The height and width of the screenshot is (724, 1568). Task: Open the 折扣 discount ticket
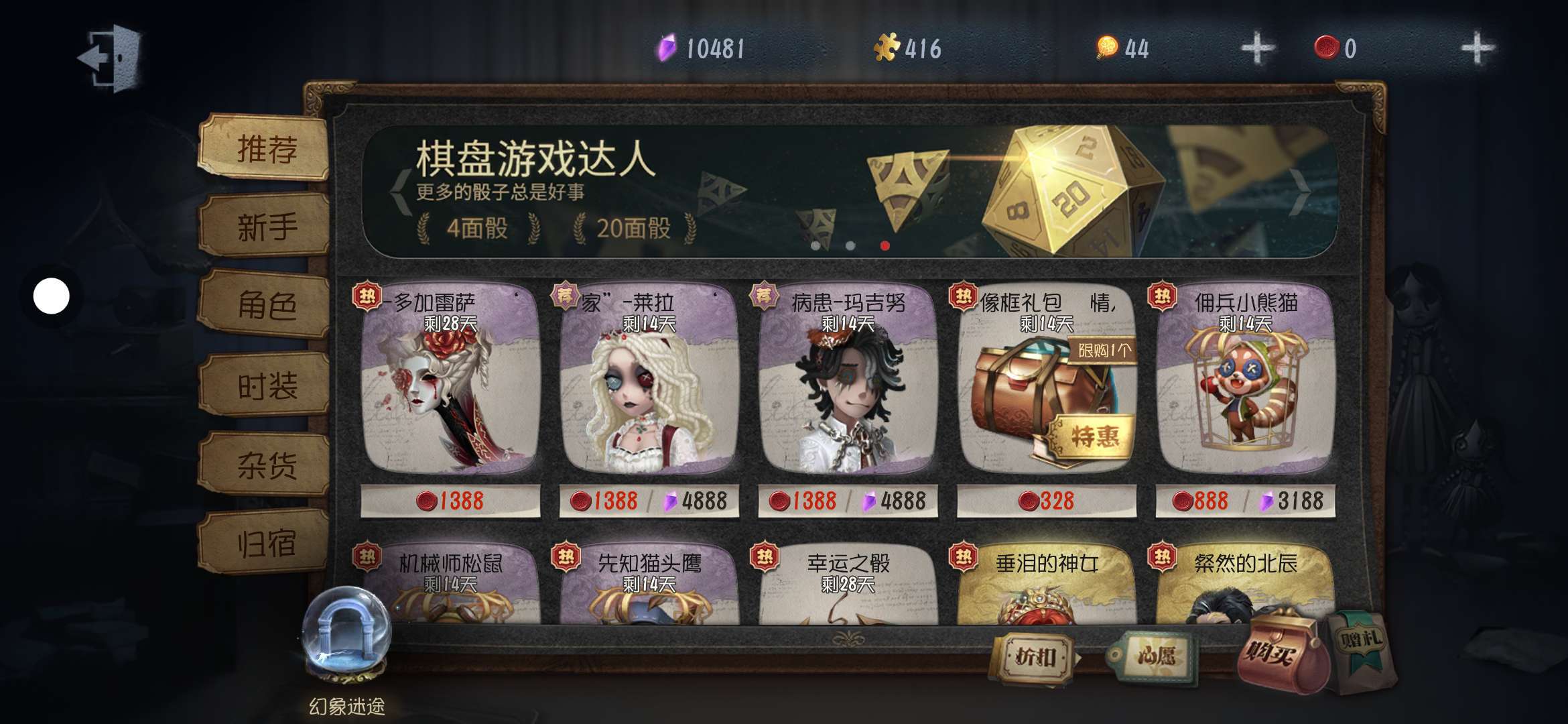1036,656
